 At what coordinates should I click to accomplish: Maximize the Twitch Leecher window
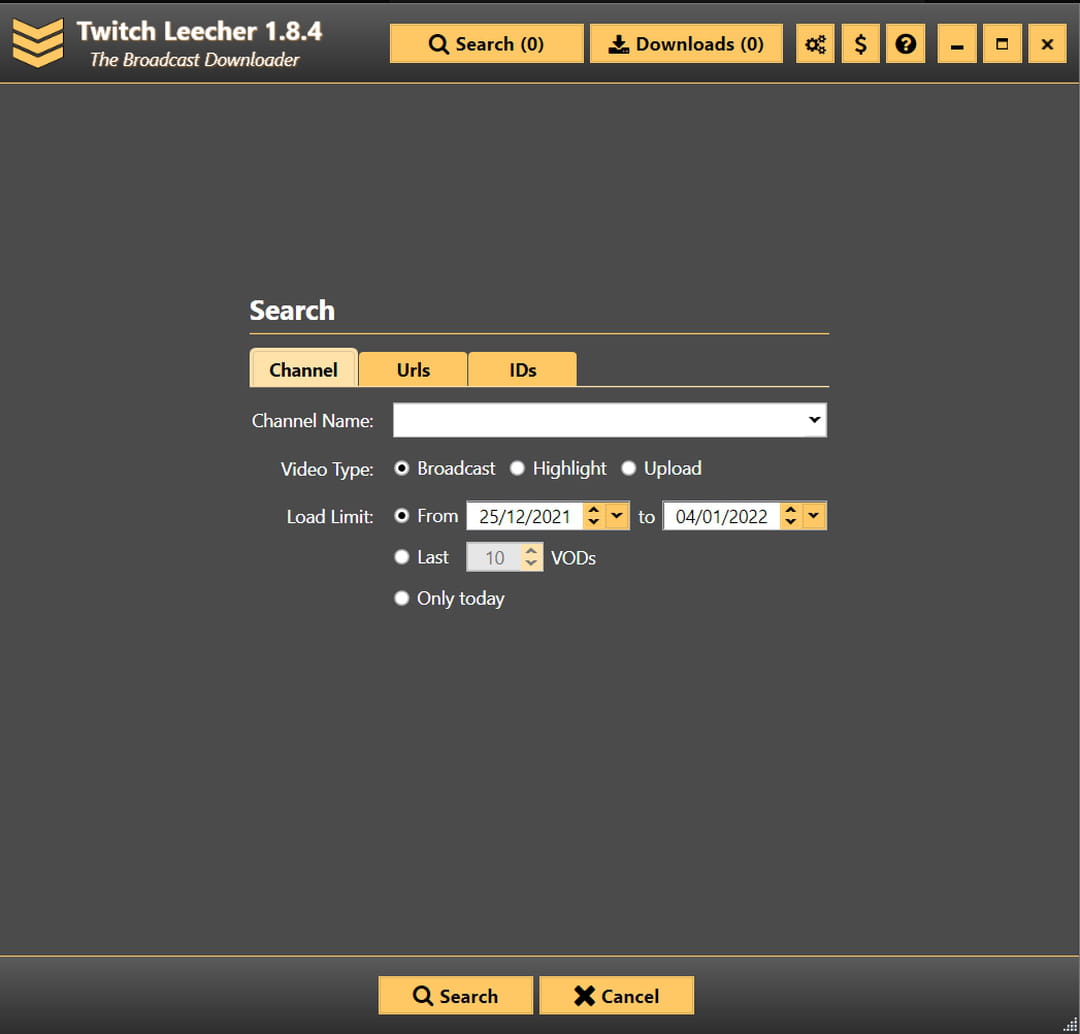[1002, 44]
